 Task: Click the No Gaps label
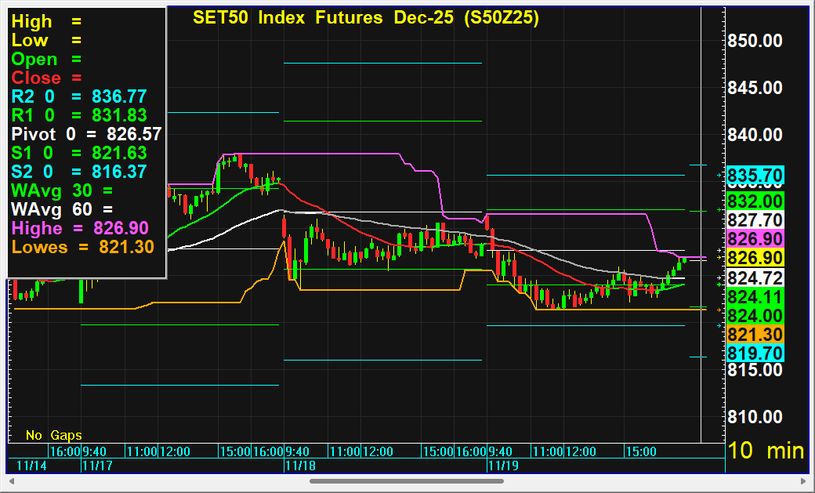point(54,435)
